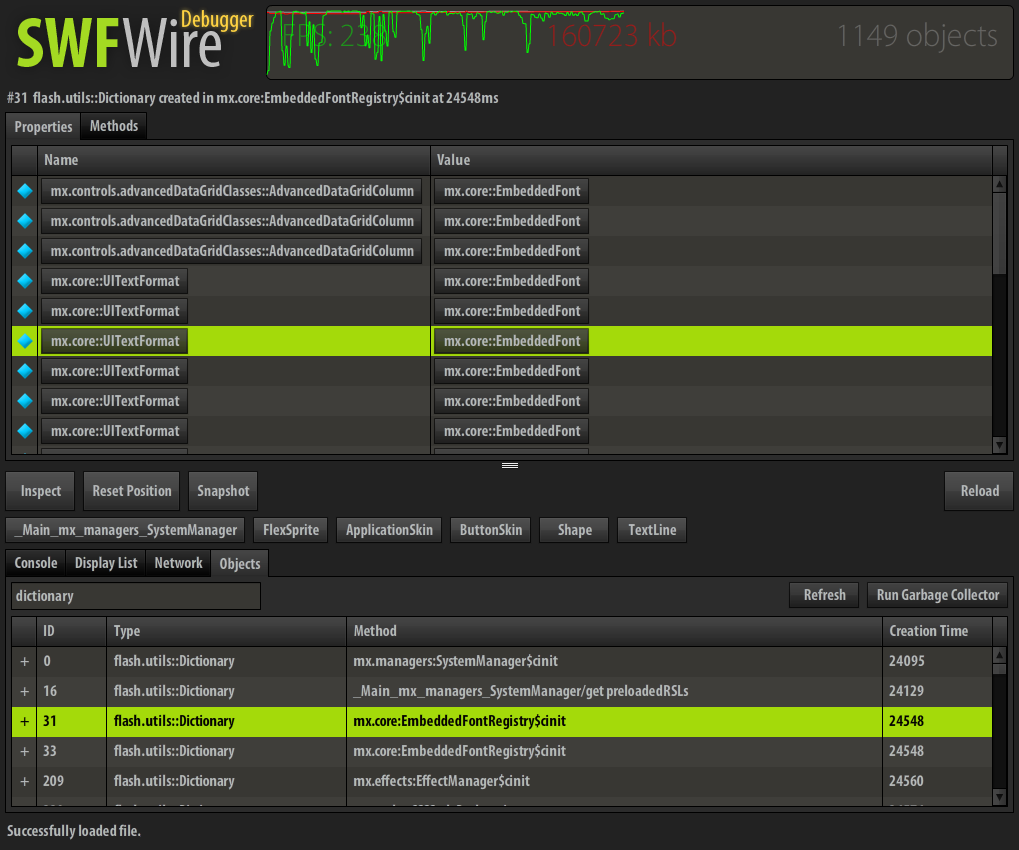Viewport: 1019px width, 850px height.
Task: Select the Shape breadcrumb button
Action: (574, 530)
